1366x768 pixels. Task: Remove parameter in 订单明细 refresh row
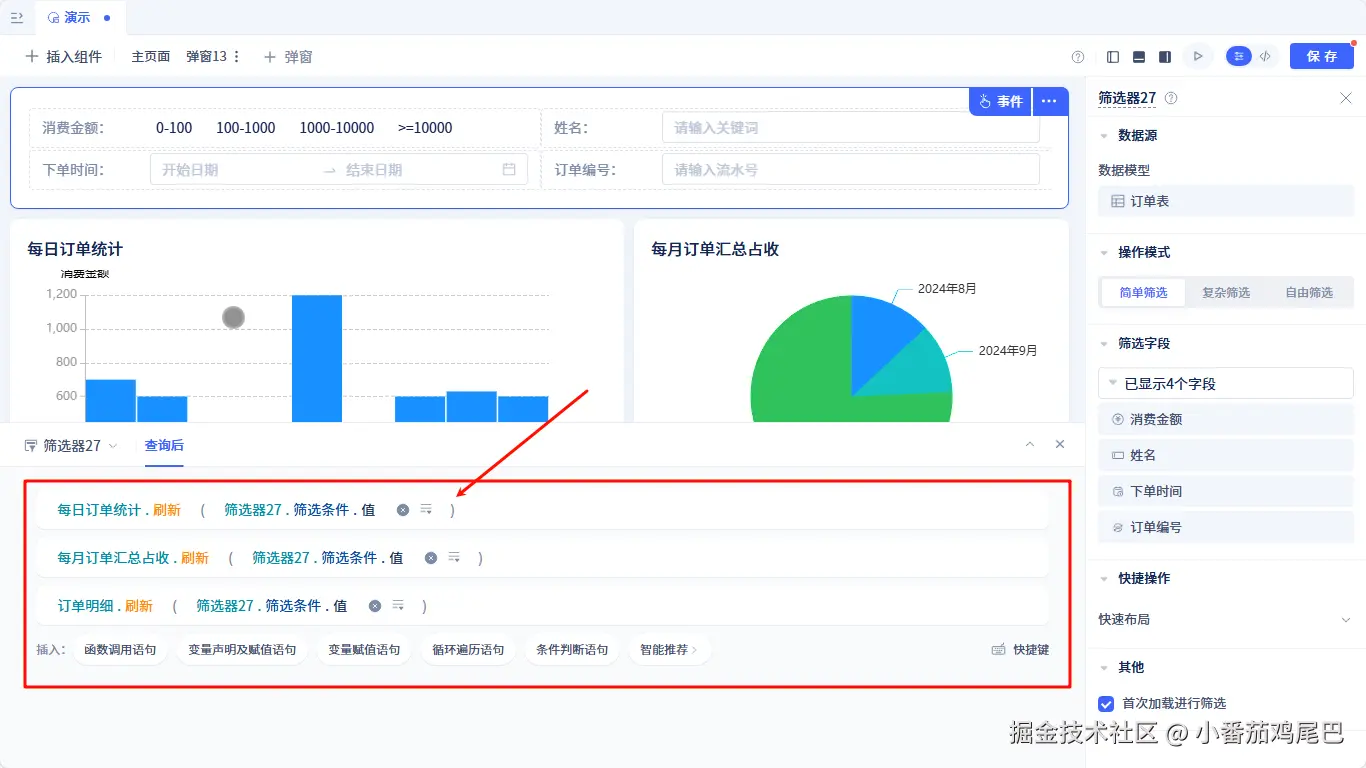click(x=375, y=606)
